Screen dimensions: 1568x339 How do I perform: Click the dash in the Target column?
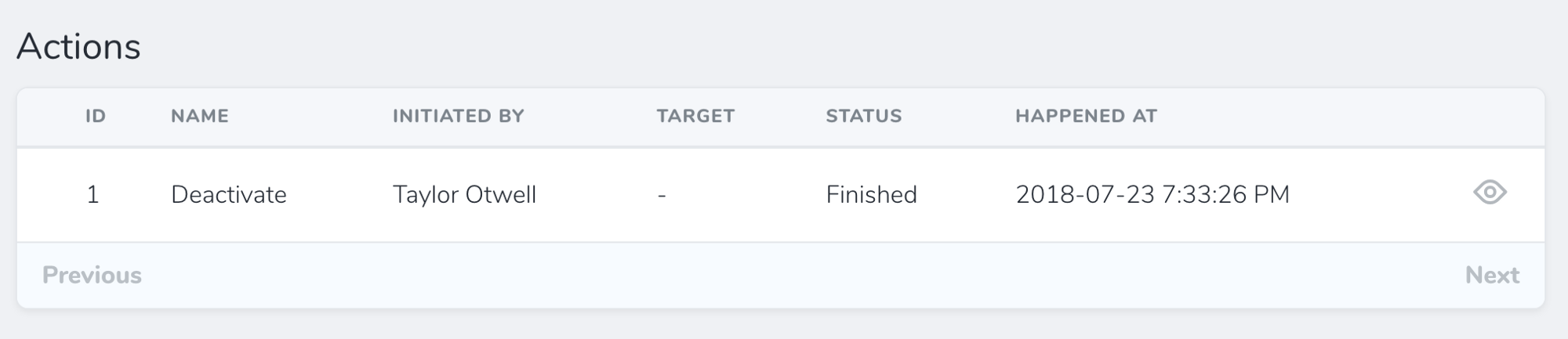(662, 195)
